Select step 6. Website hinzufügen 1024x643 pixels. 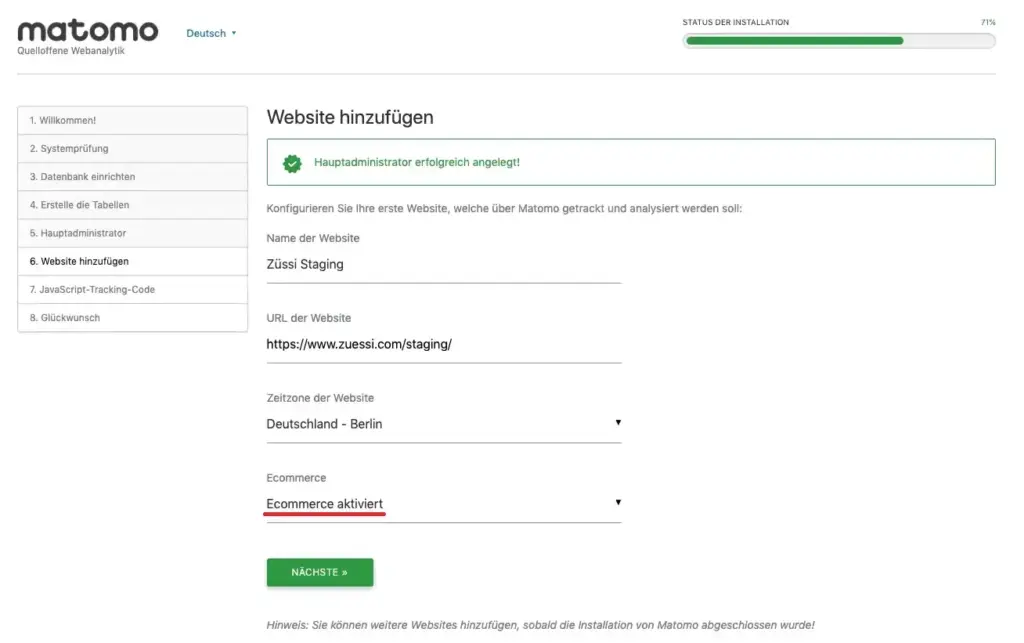point(132,261)
